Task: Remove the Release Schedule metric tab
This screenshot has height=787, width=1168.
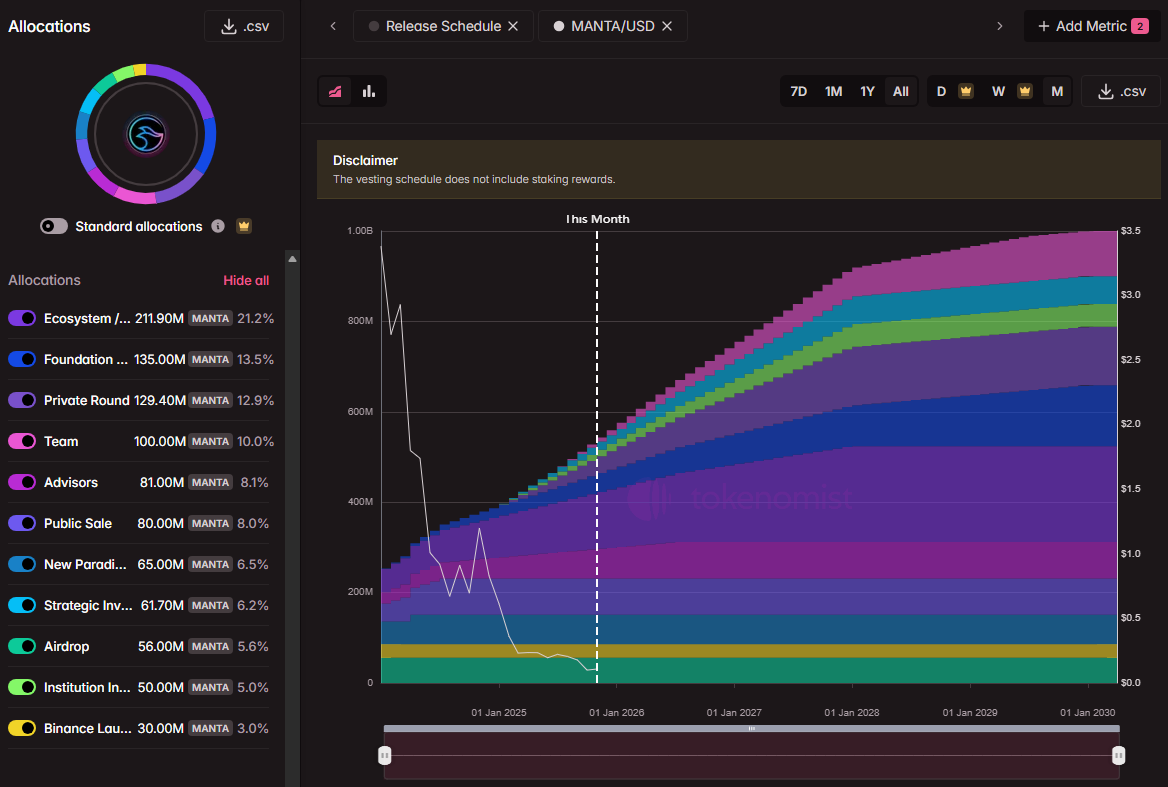Action: pos(513,26)
